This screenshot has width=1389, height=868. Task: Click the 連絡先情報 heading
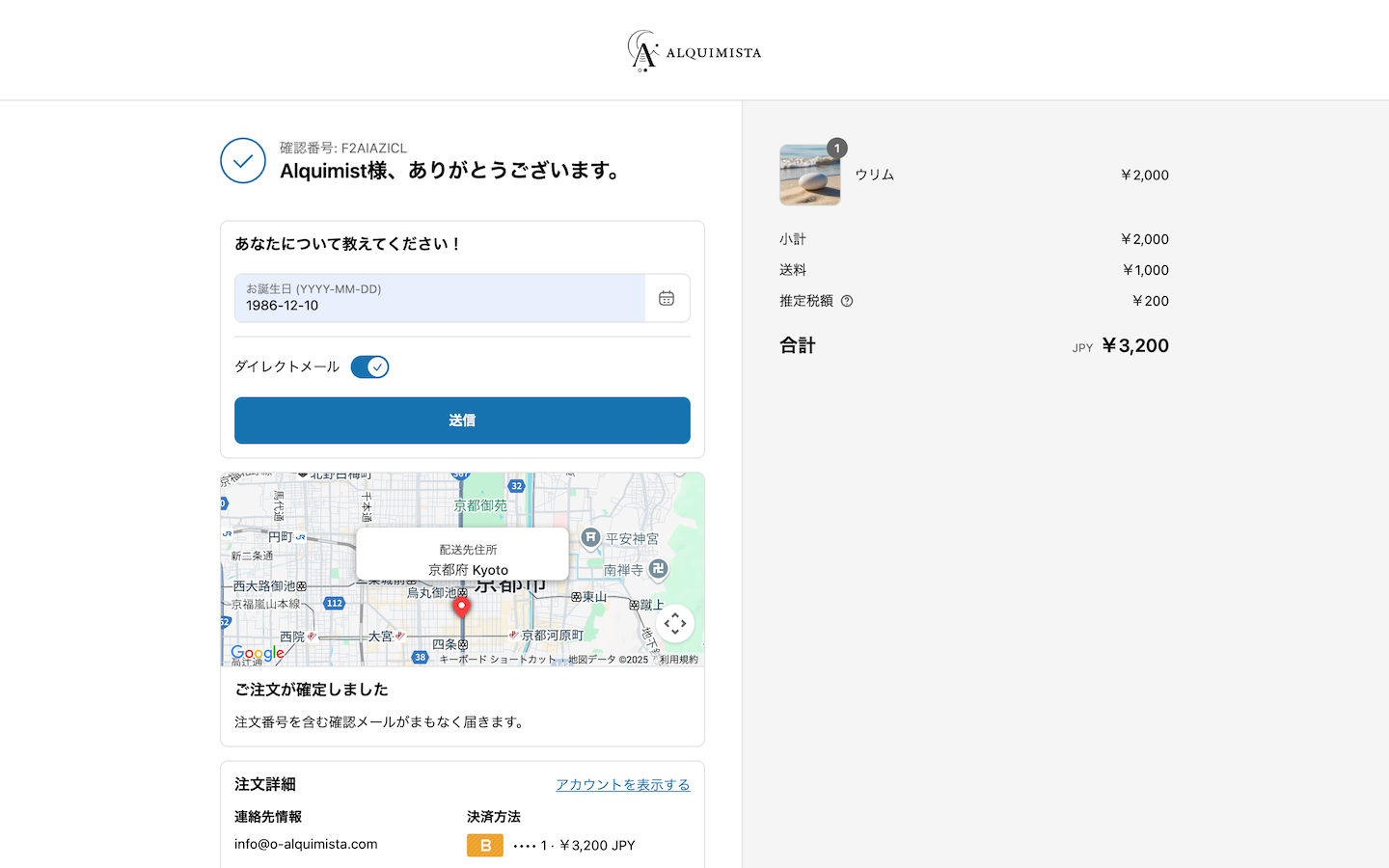[x=268, y=817]
